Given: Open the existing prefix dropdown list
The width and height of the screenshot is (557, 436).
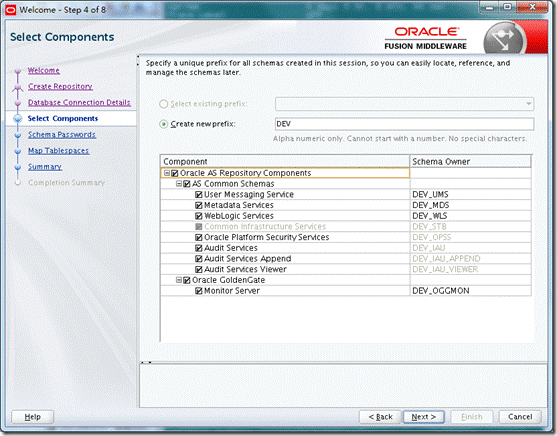Looking at the screenshot, I should (x=529, y=104).
